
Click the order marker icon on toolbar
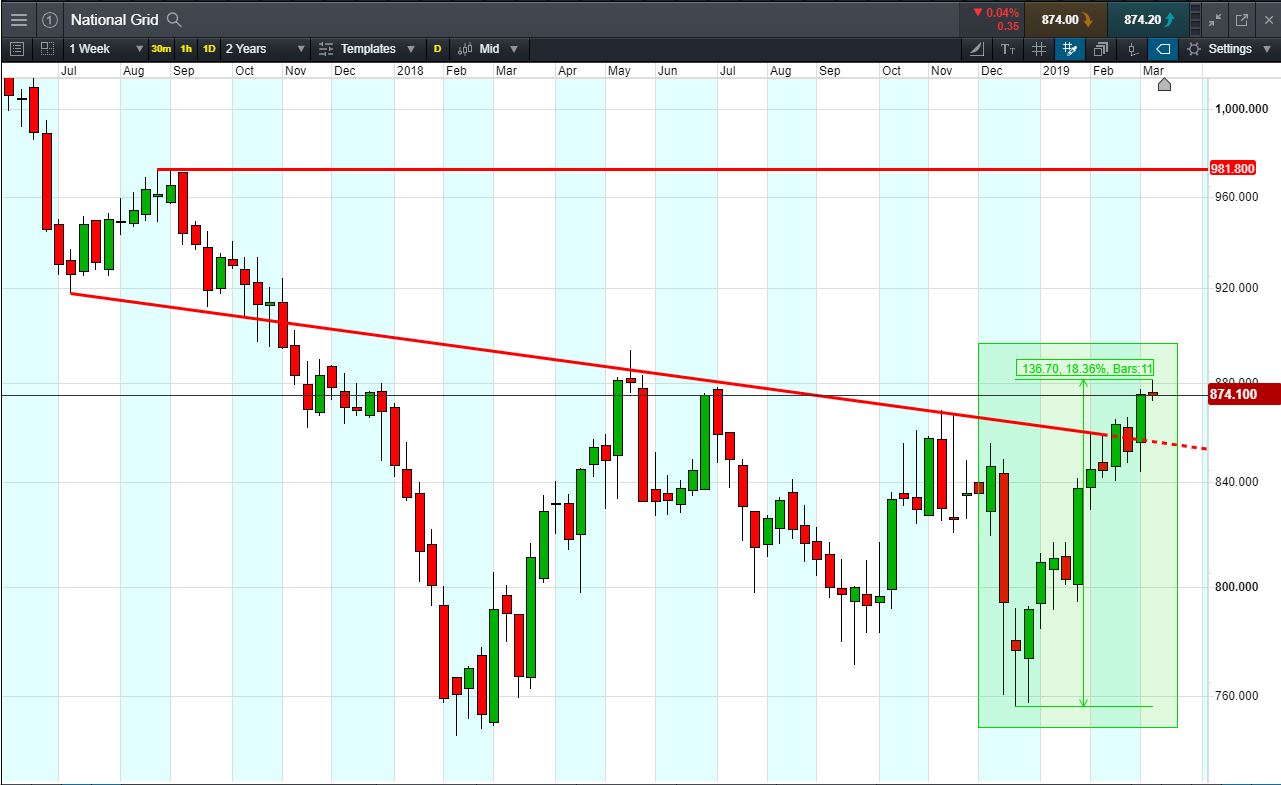pyautogui.click(x=1132, y=48)
